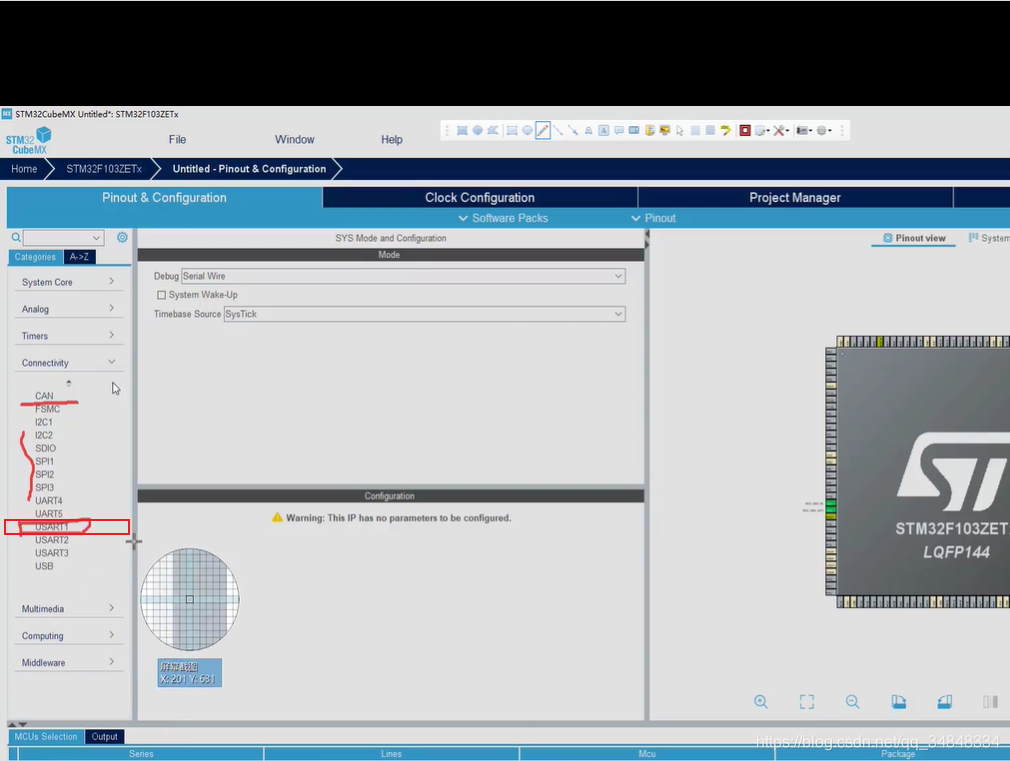Select the USART1 peripheral
This screenshot has width=1010, height=761.
point(52,527)
